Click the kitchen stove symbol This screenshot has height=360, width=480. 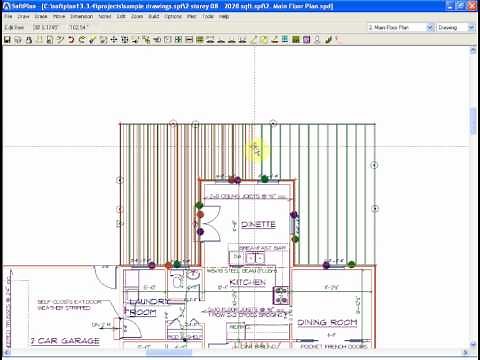pos(281,295)
